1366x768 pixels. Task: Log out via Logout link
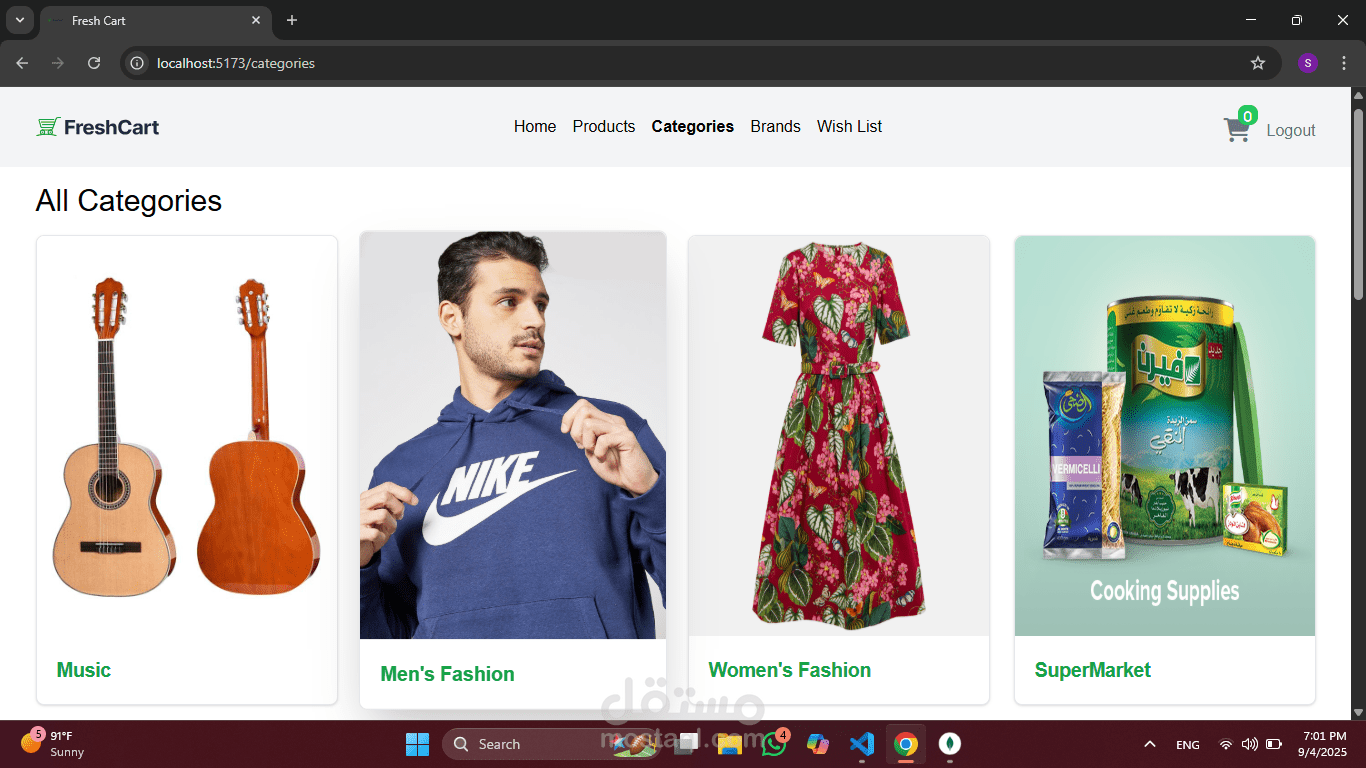coord(1291,131)
